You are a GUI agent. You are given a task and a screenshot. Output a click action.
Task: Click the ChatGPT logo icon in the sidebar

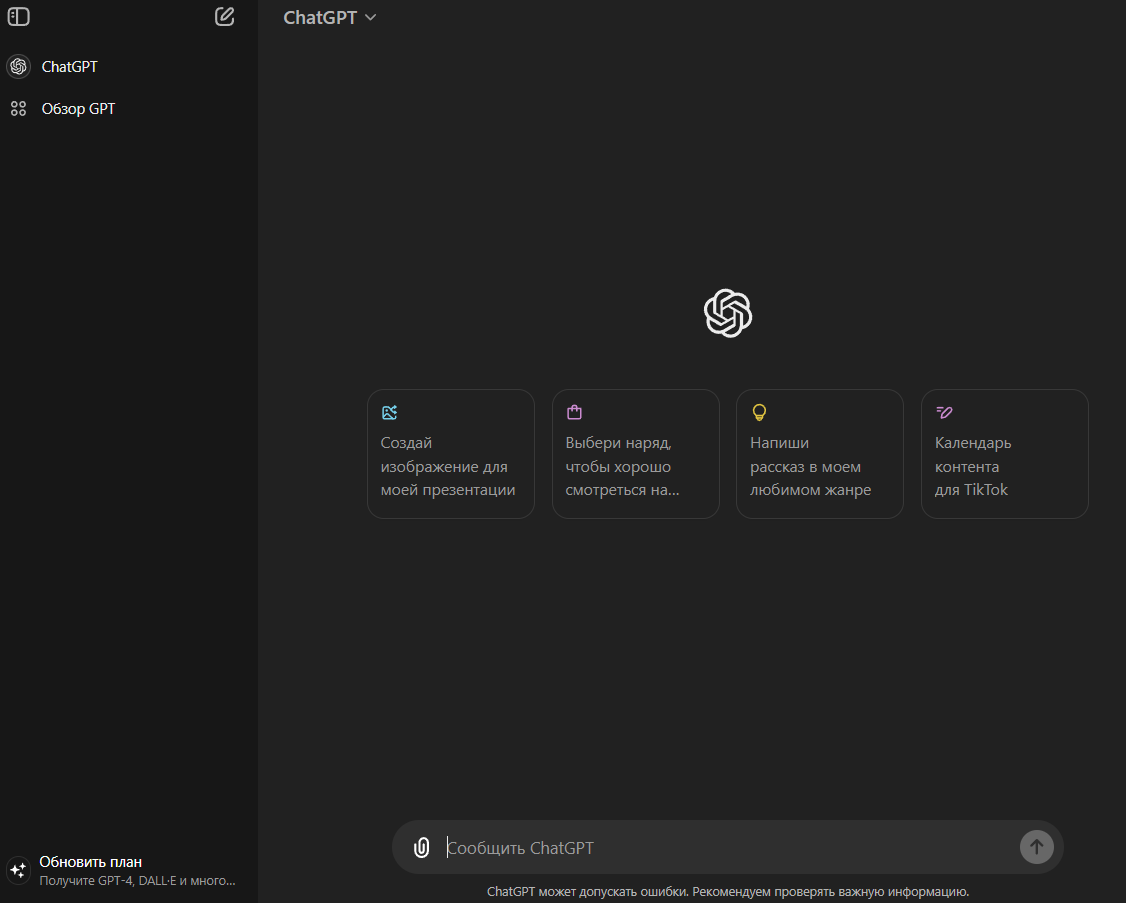coord(19,67)
